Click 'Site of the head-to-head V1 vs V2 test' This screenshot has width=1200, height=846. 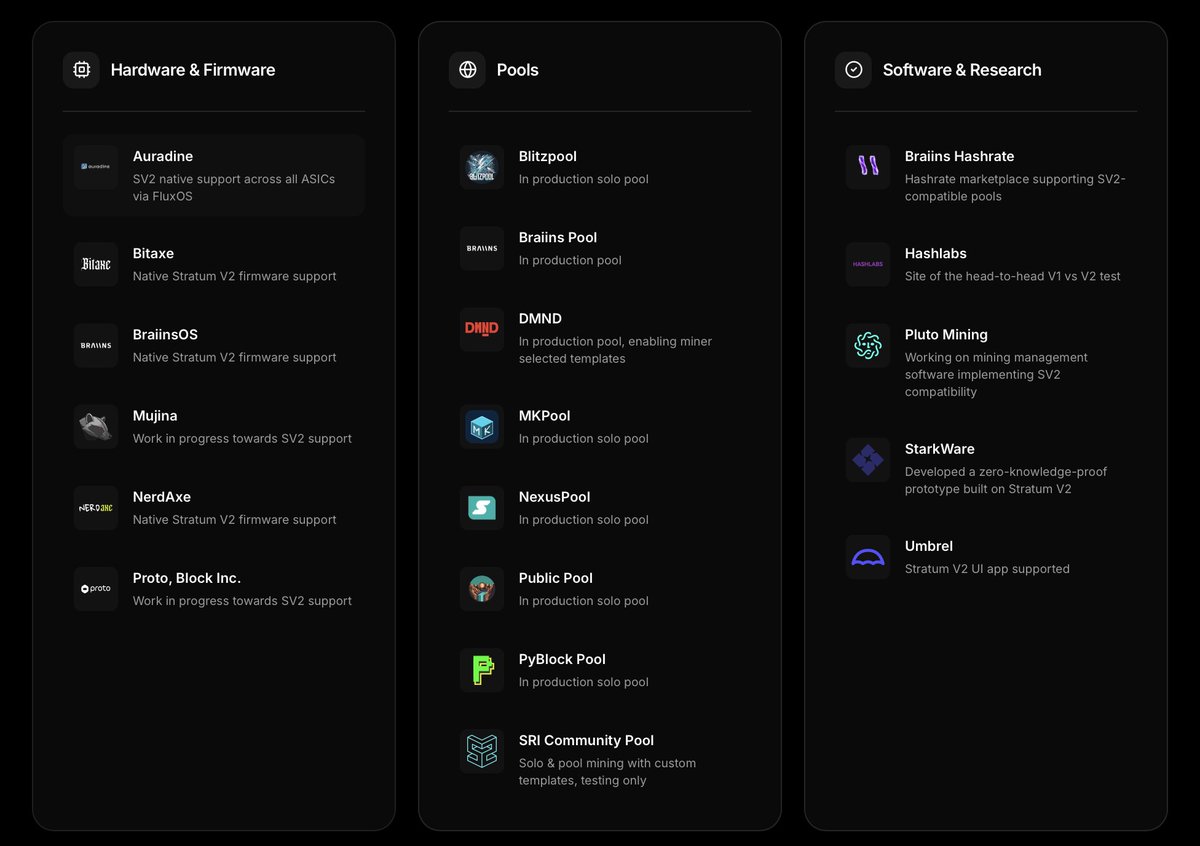click(x=1013, y=276)
